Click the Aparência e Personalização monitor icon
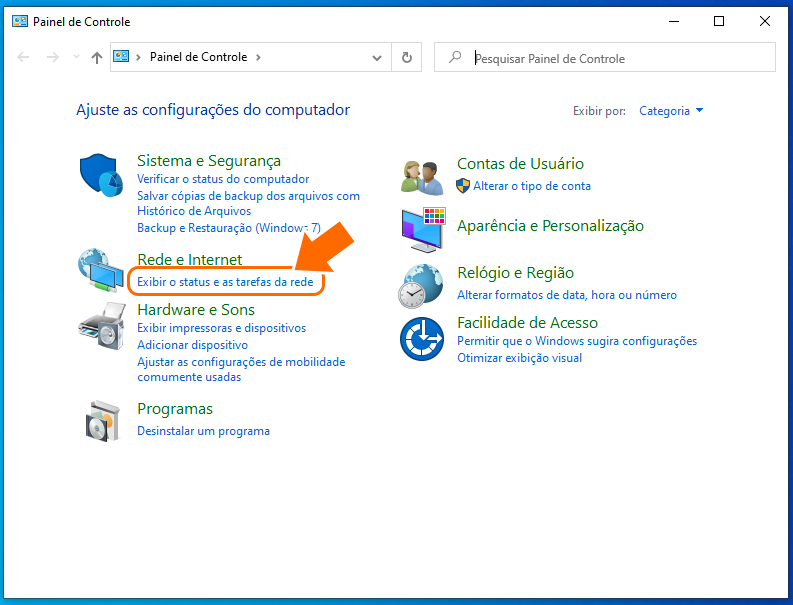The image size is (793, 605). (x=423, y=230)
